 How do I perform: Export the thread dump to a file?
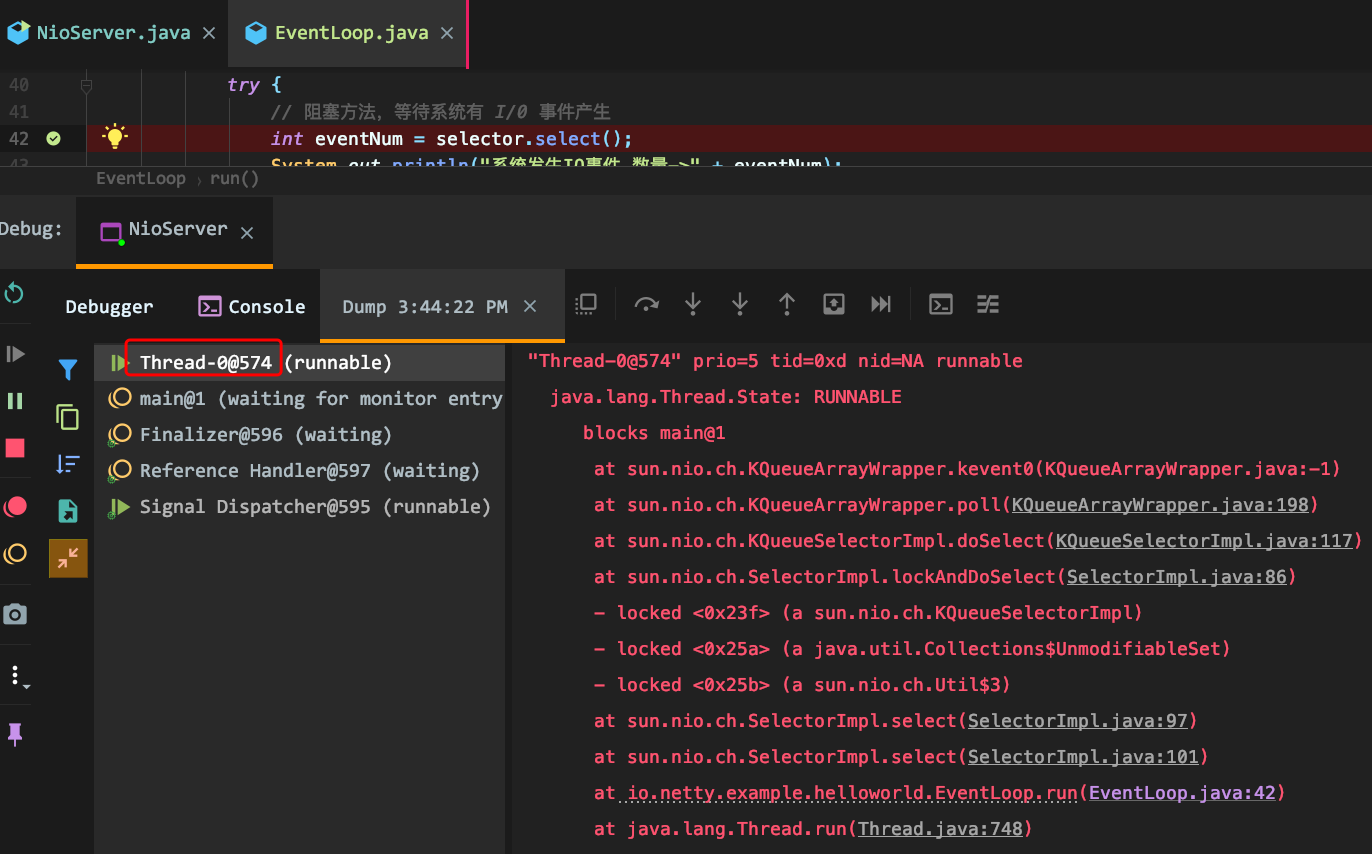(x=68, y=511)
